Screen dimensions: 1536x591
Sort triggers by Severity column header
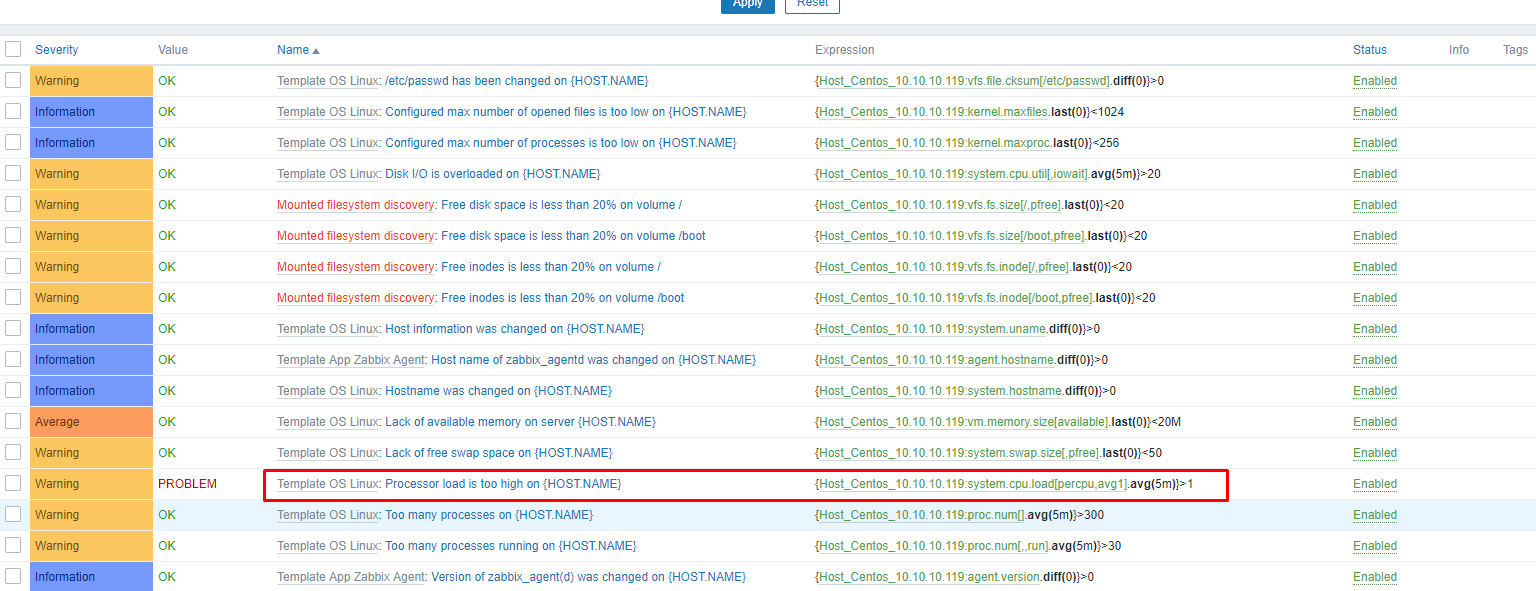56,50
